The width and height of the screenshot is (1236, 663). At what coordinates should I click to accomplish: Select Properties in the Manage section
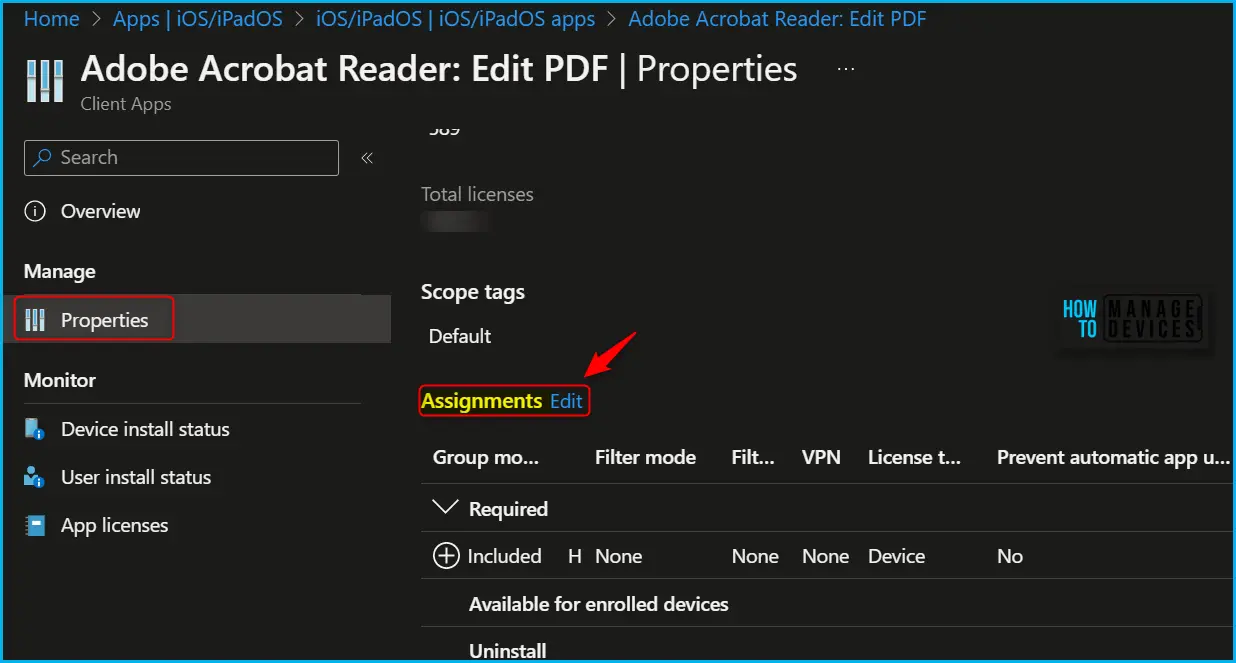pyautogui.click(x=105, y=321)
